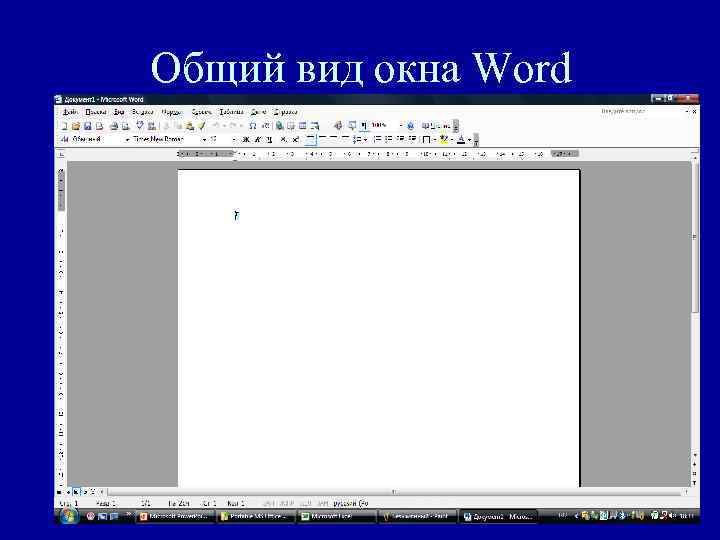Open the Сервис menu
This screenshot has width=720, height=540.
tap(202, 112)
